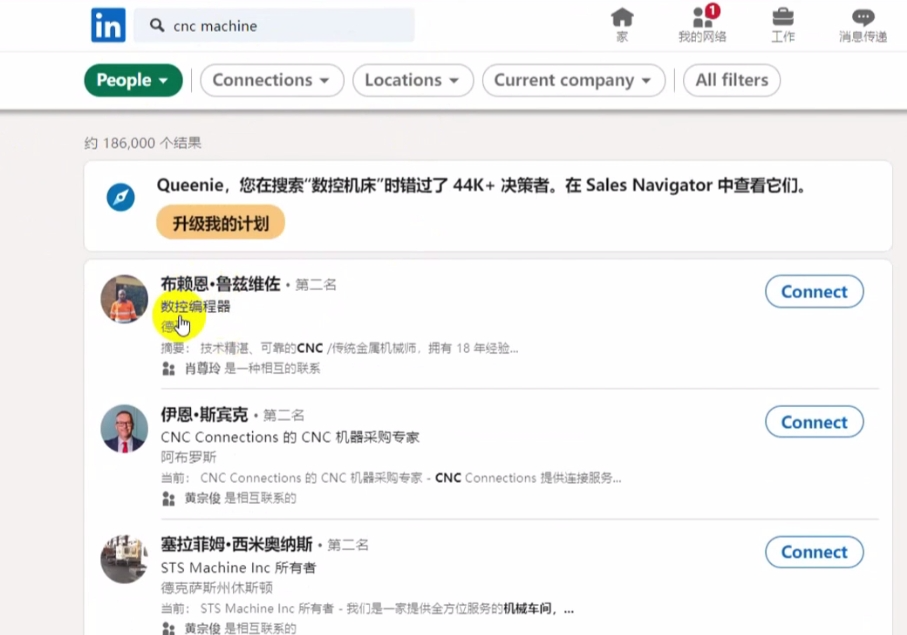Click summary text 技术精湛、可靠的CNC
The height and width of the screenshot is (635, 907).
pyautogui.click(x=261, y=348)
